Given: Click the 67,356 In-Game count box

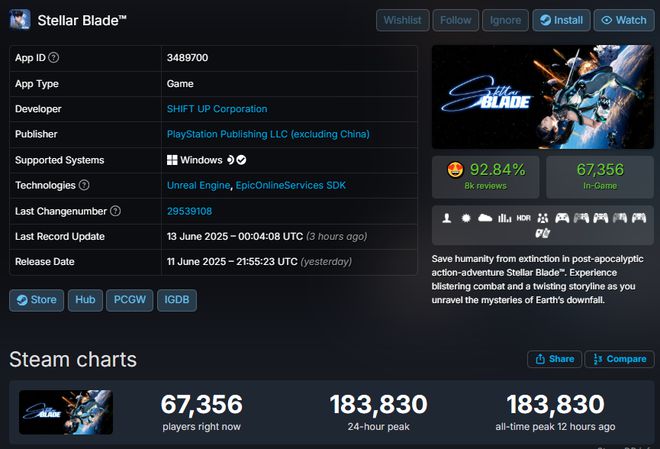Looking at the screenshot, I should coord(600,177).
